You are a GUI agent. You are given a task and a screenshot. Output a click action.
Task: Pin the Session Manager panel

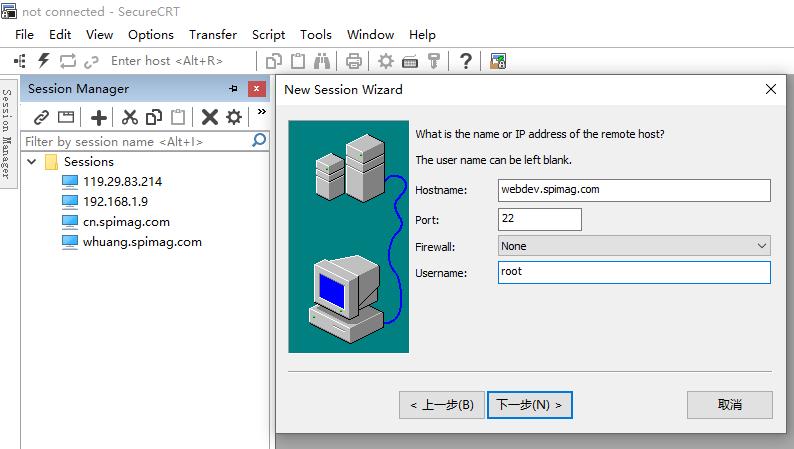click(x=233, y=89)
